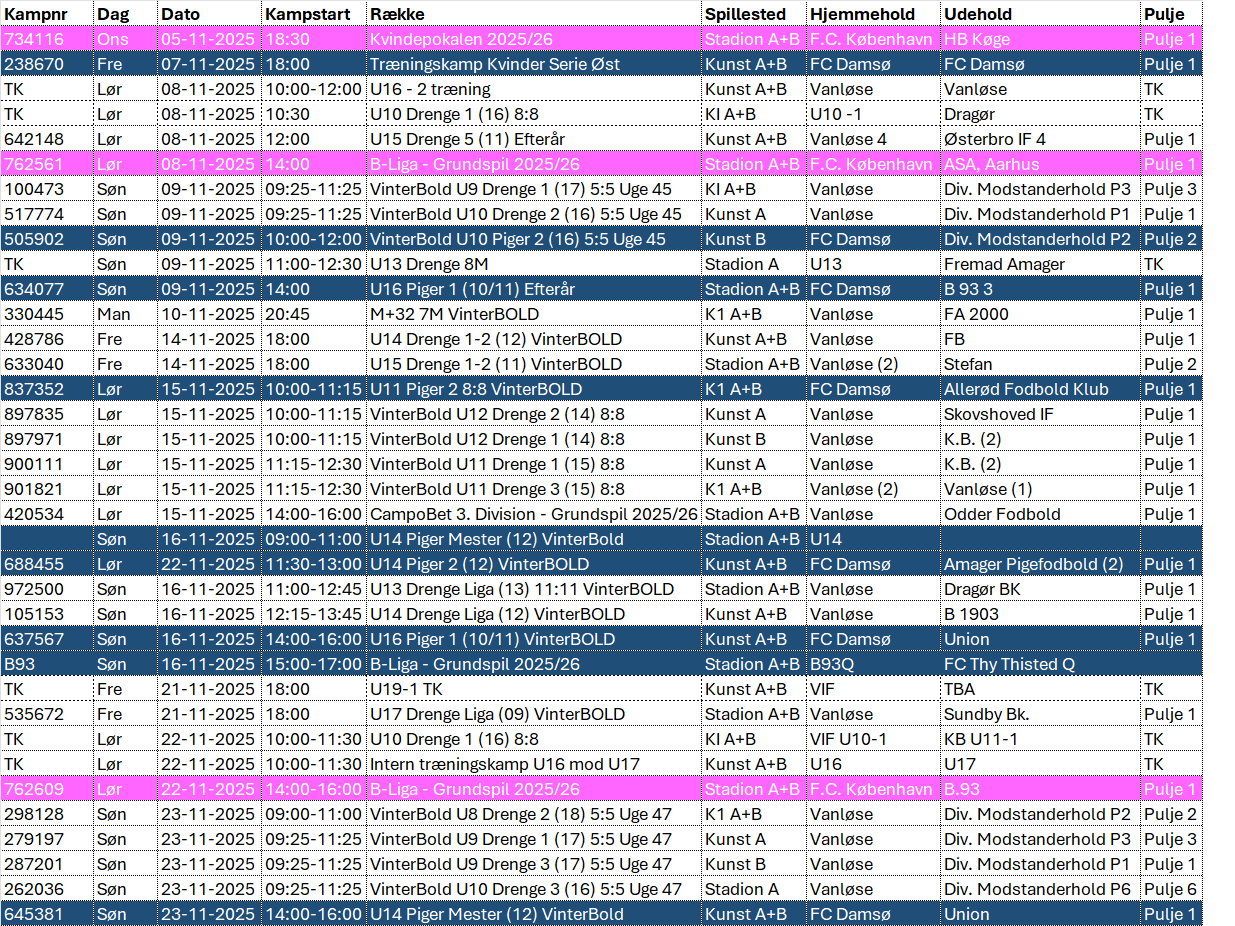Click the FA 2000 cell
The height and width of the screenshot is (926, 1235).
(976, 314)
